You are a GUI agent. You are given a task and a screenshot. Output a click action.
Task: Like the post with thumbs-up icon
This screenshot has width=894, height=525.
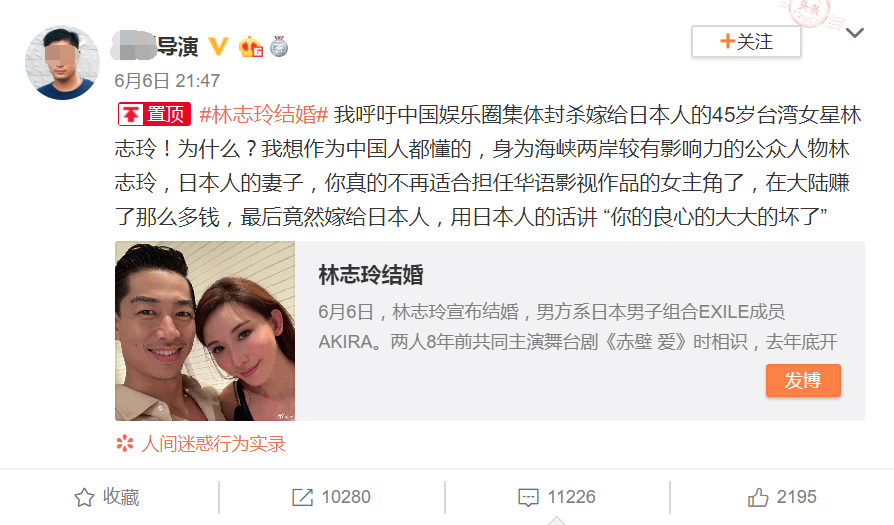758,497
